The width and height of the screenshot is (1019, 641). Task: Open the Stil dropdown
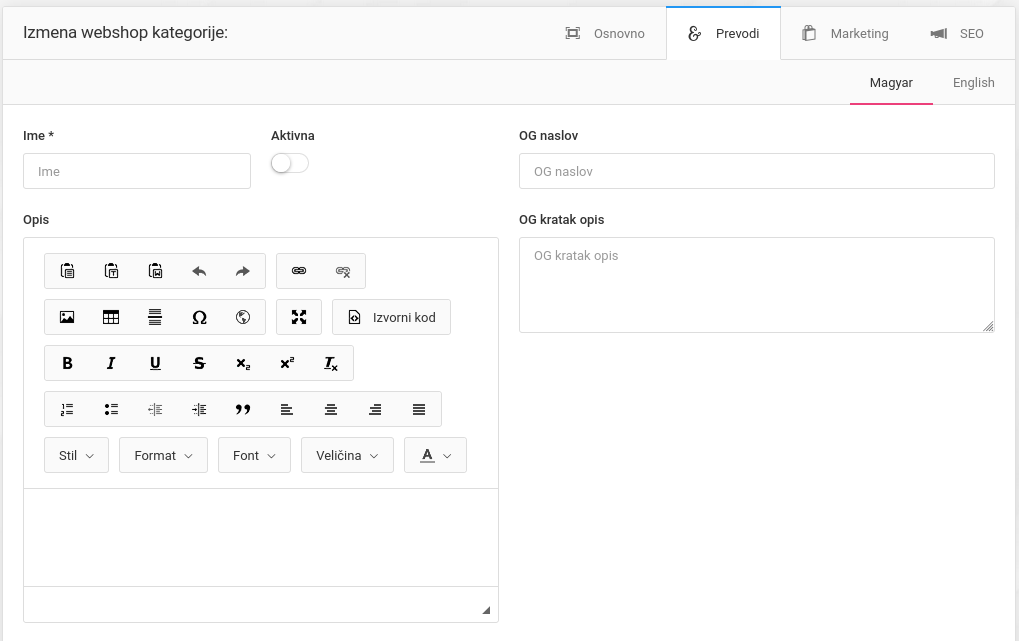[x=77, y=455]
